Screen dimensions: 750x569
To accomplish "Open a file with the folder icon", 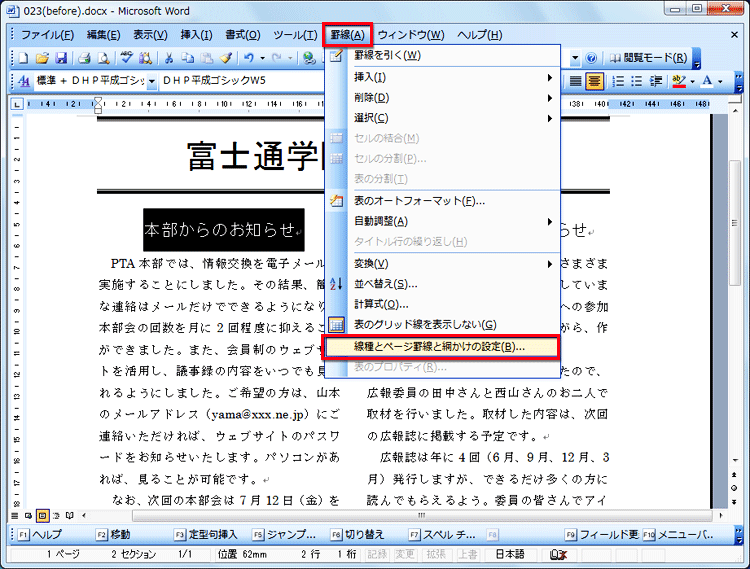I will pos(42,58).
